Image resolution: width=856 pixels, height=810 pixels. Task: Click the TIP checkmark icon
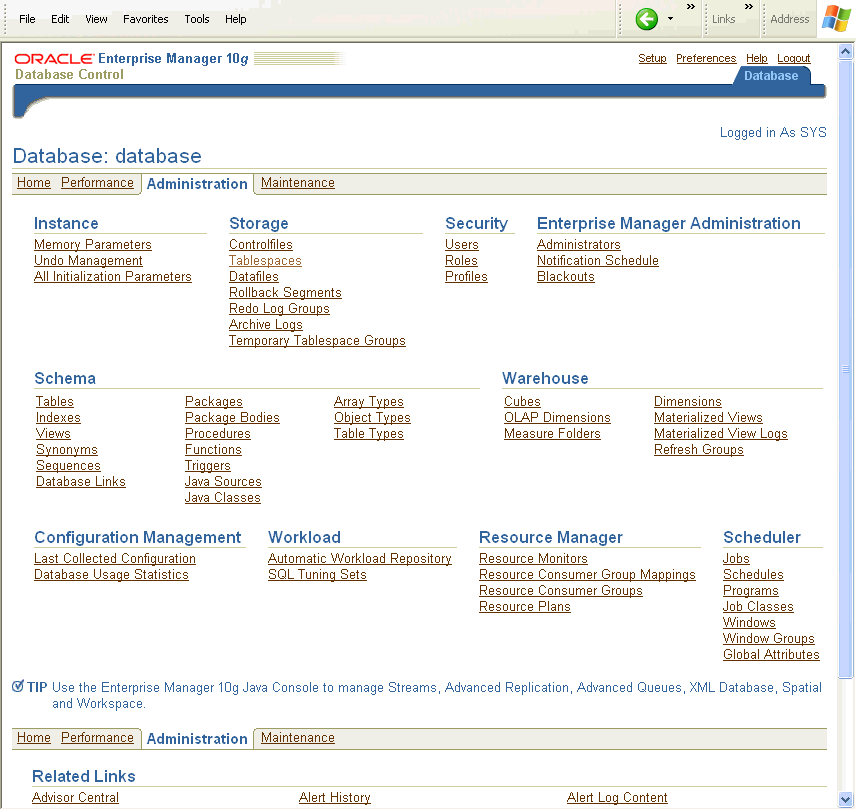coord(18,687)
